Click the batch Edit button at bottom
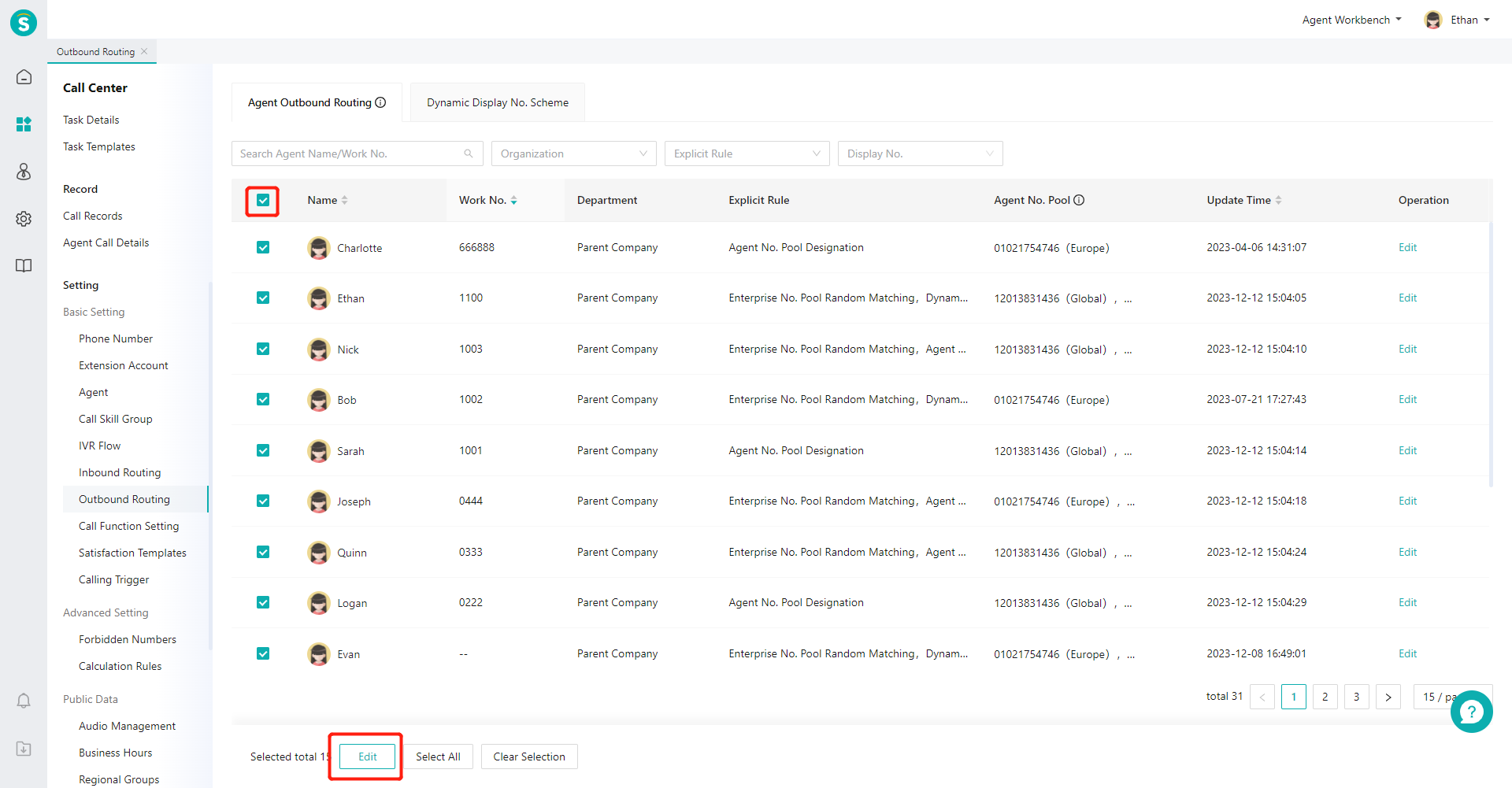 tap(368, 757)
